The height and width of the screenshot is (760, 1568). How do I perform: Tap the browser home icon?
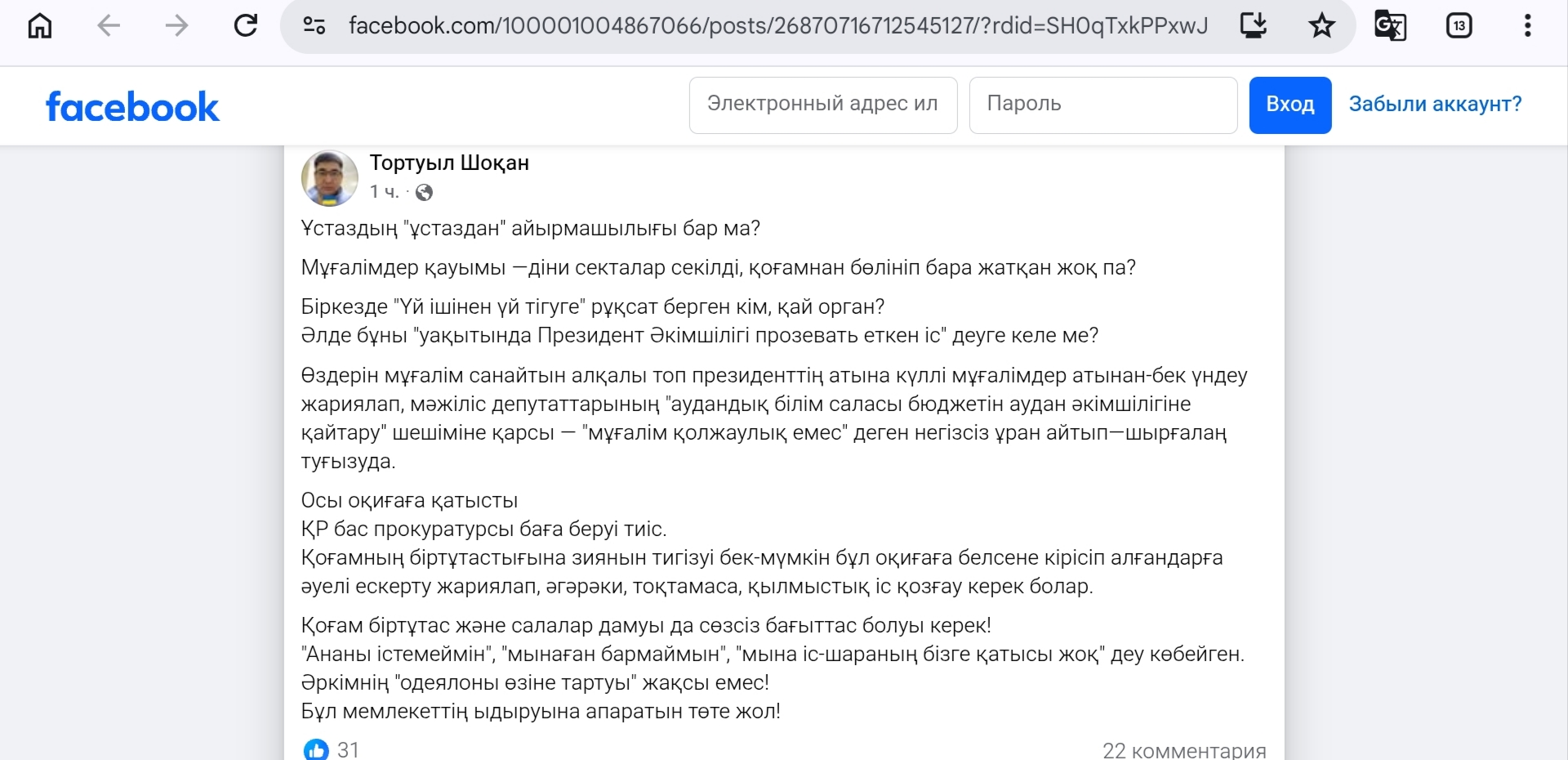point(40,26)
